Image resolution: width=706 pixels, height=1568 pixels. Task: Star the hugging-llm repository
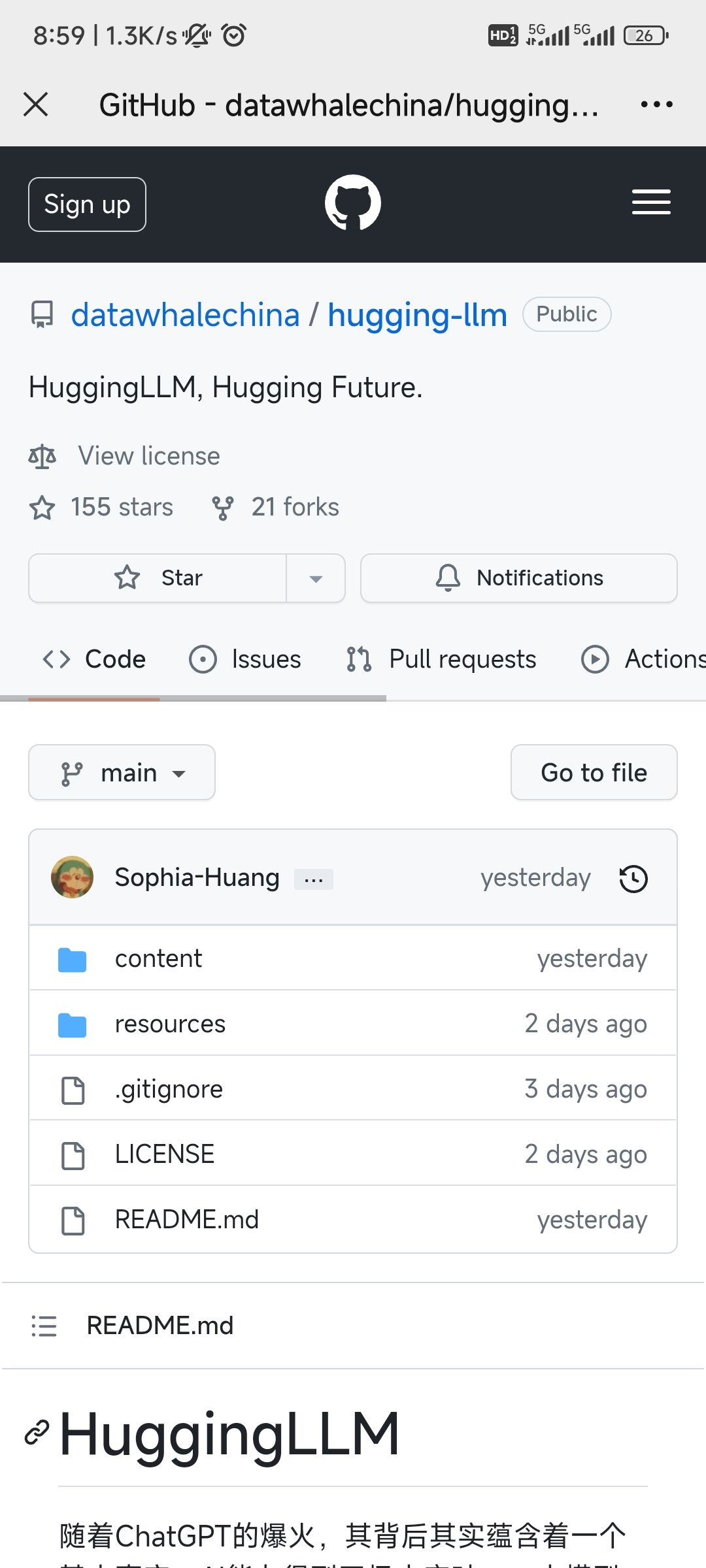[158, 578]
